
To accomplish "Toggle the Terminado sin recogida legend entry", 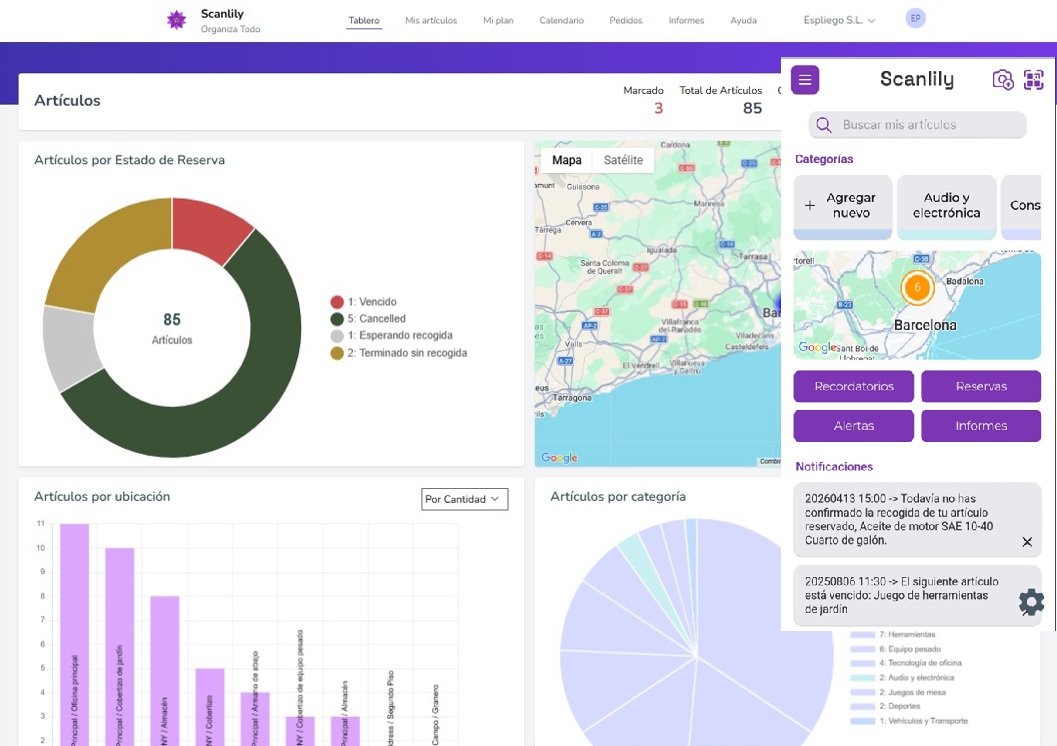I will point(398,353).
